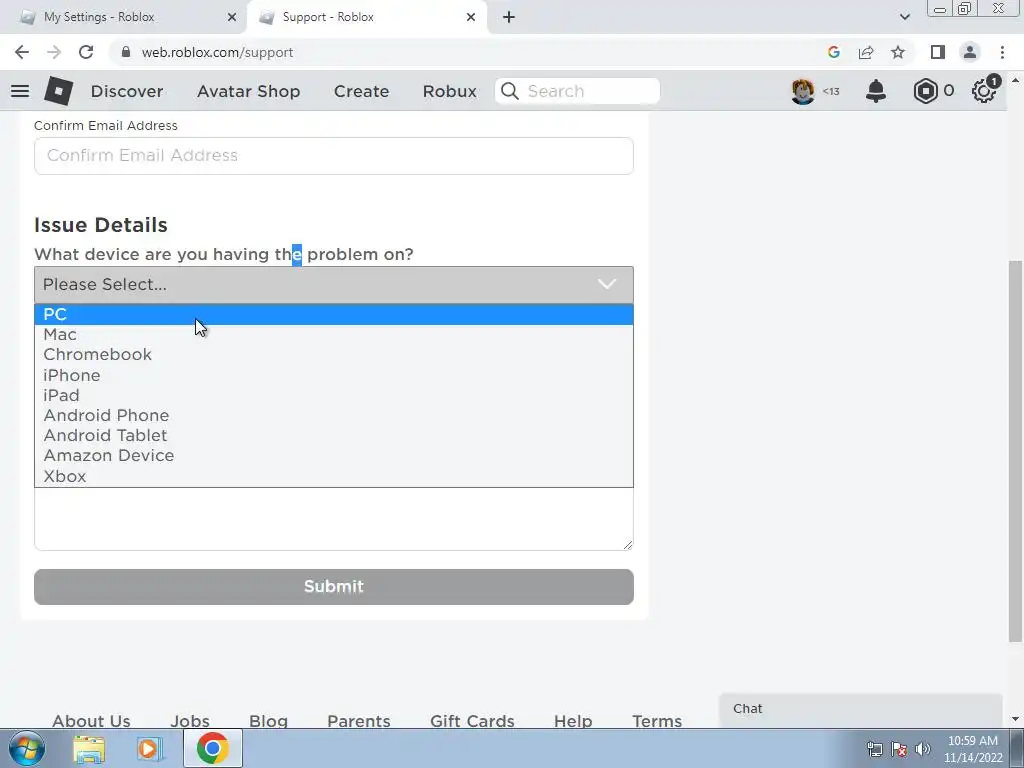Click the volume speaker tray icon

click(923, 749)
